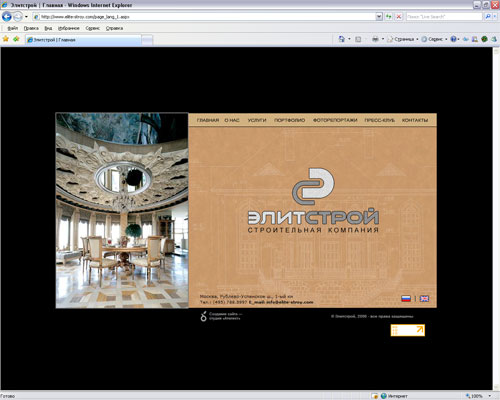Click the info@elite-stroy.com email link
Viewport: 500px width, 400px height.
[290, 302]
